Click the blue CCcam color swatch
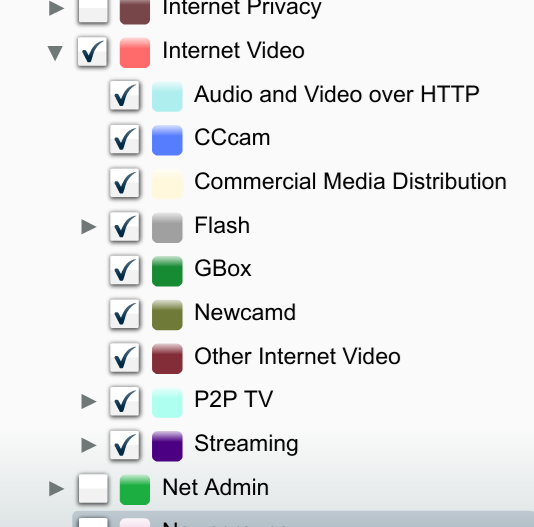Screen dimensions: 534x527 tap(167, 140)
